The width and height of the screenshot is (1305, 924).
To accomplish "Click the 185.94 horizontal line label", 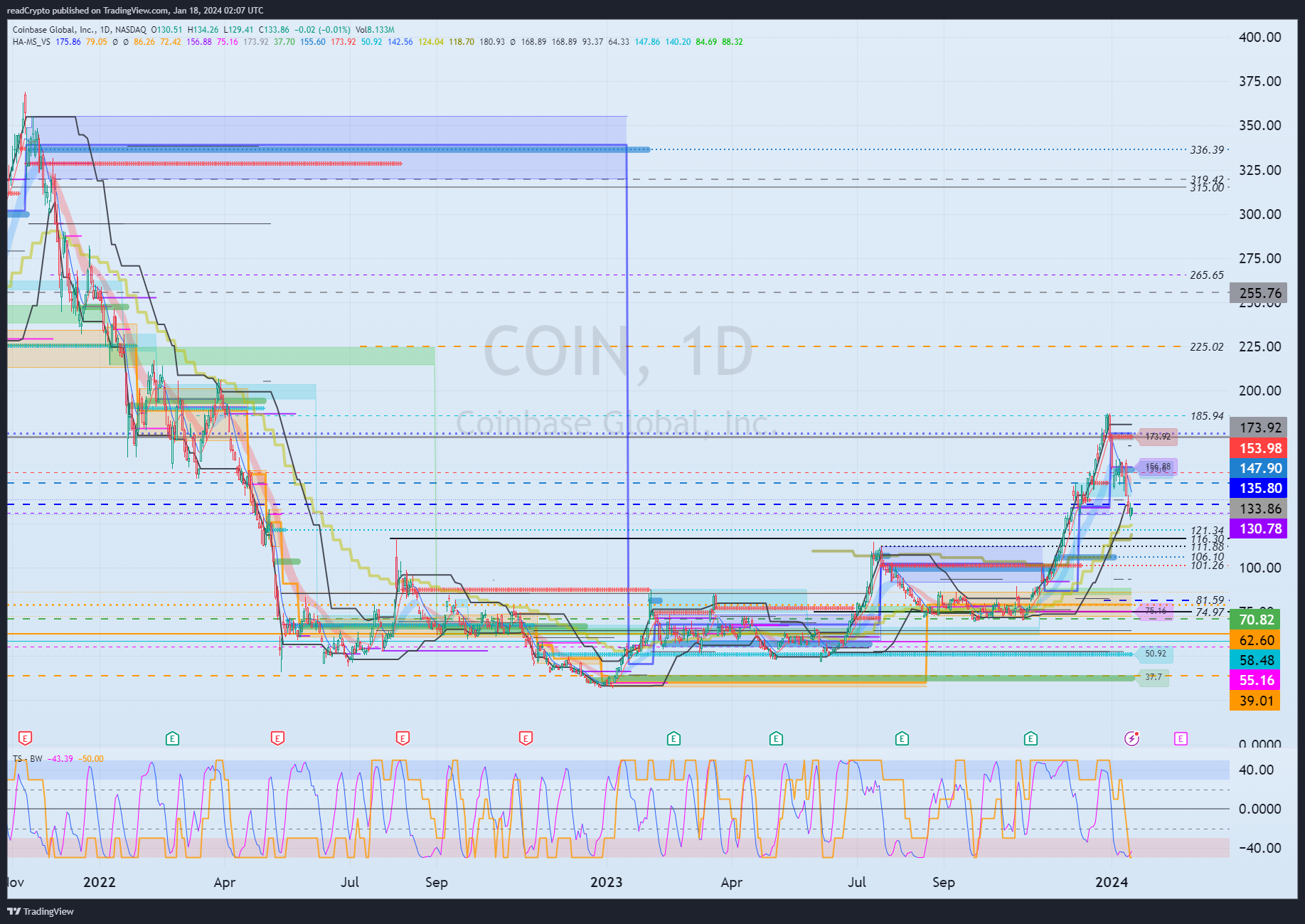I will tap(1207, 415).
